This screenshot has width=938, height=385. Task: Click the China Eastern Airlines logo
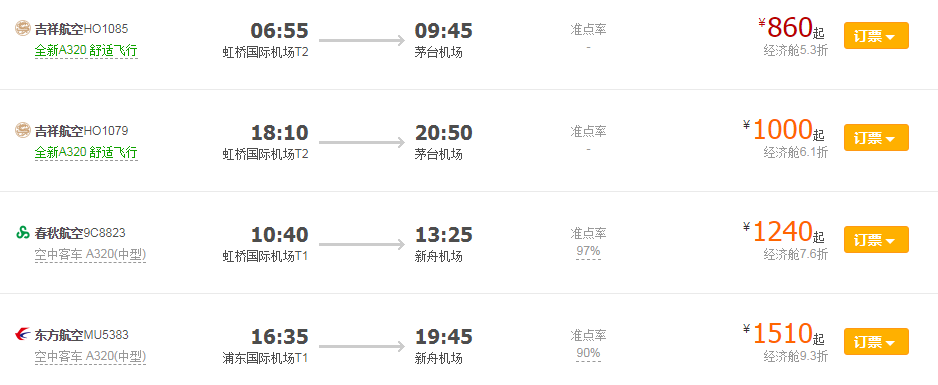[x=23, y=334]
